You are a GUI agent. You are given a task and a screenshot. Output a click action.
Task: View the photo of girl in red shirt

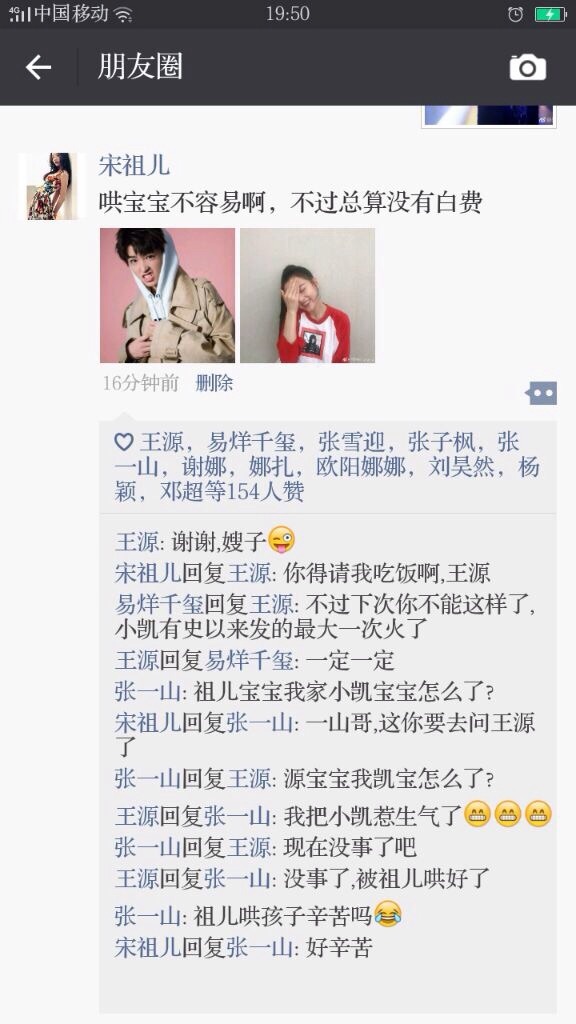tap(308, 295)
